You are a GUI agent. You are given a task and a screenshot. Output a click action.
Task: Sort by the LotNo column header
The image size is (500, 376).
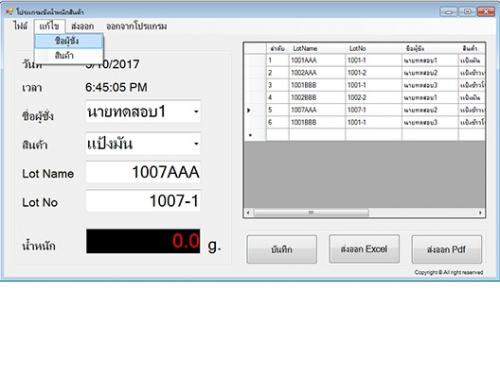pos(374,49)
